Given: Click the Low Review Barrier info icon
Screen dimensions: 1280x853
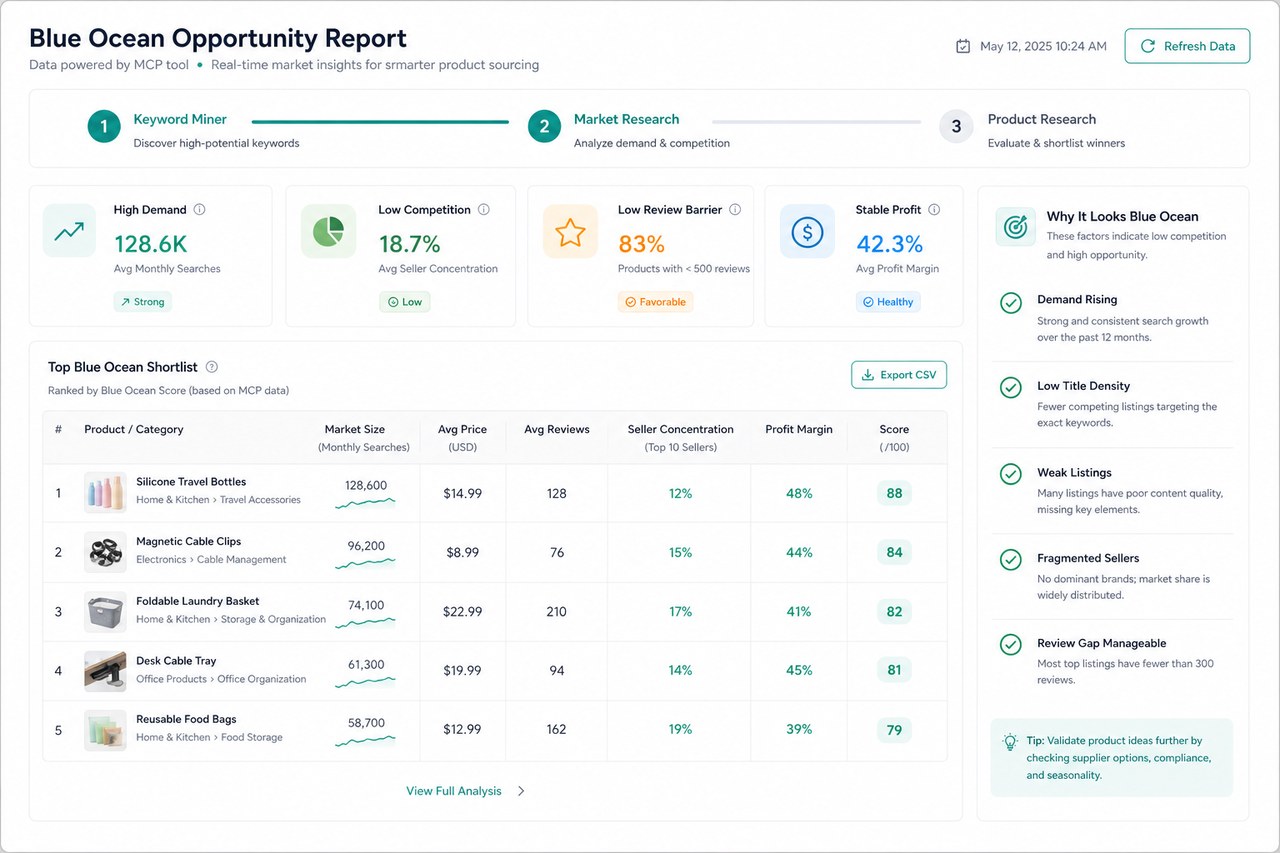Looking at the screenshot, I should 735,210.
